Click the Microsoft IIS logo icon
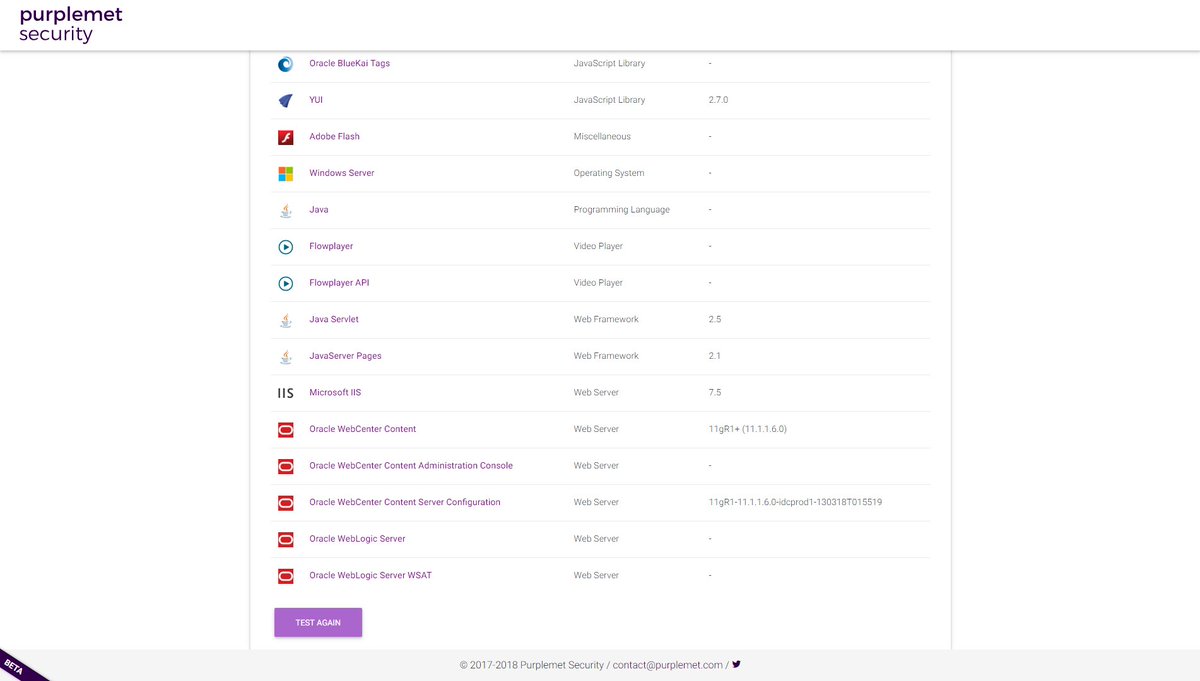Screen dimensions: 1200x681 click(285, 393)
